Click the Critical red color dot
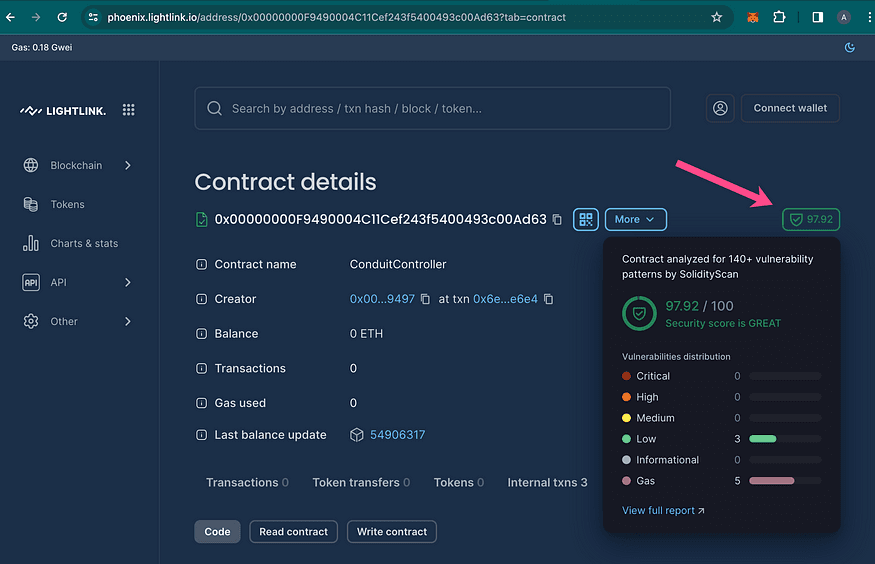This screenshot has height=564, width=875. tap(626, 376)
